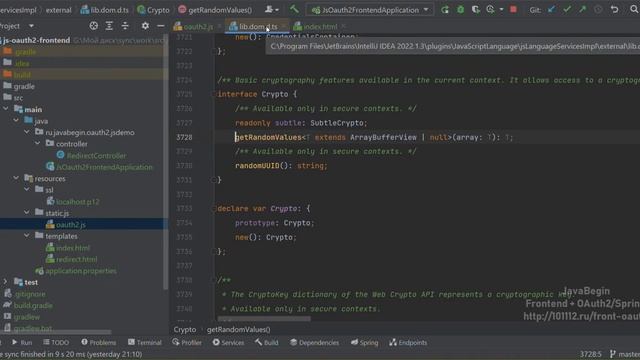Click Crypto in the bottom editor breadcrumb
This screenshot has height=360, width=640.
click(x=184, y=329)
